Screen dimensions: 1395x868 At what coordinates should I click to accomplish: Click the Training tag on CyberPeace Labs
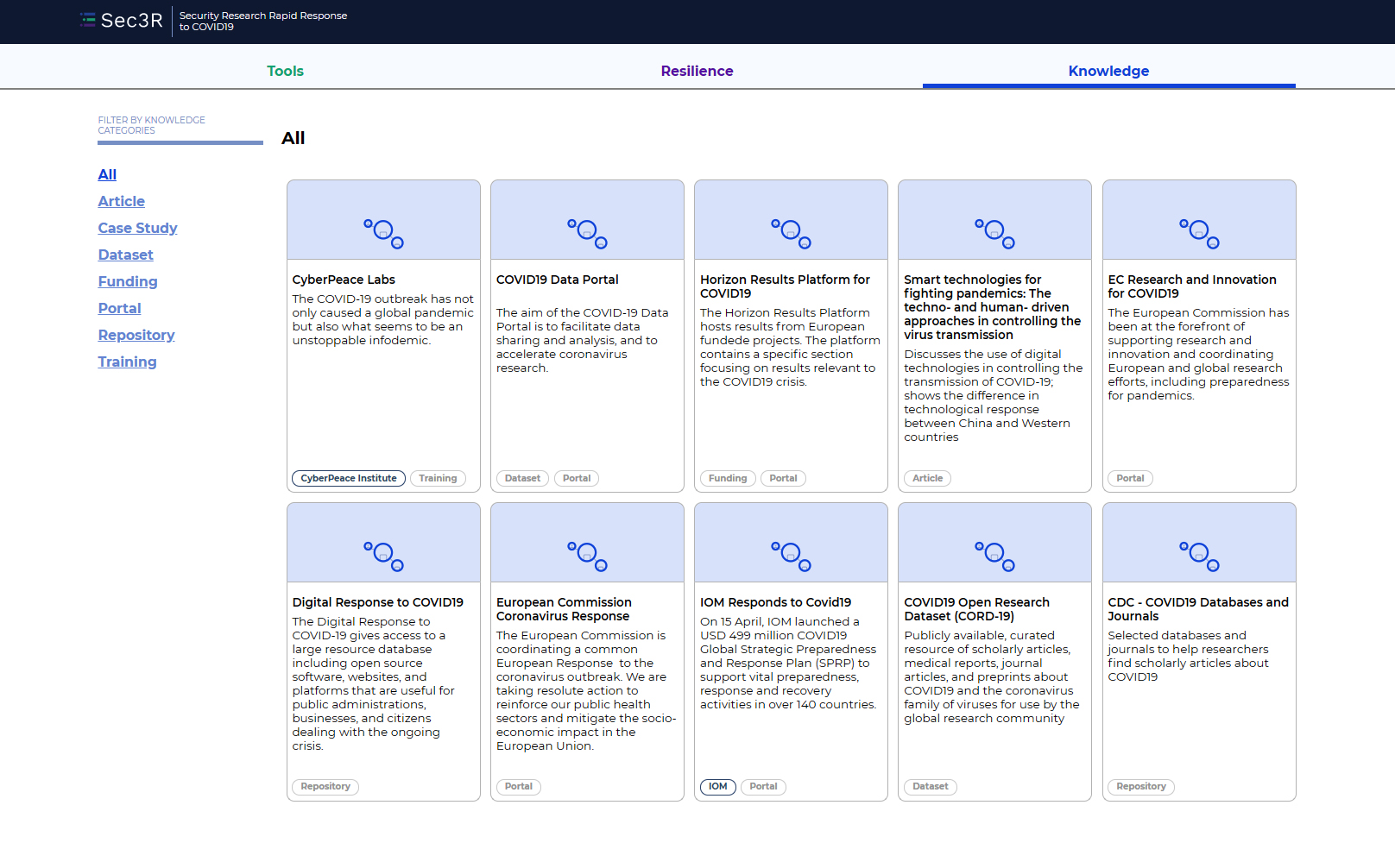tap(438, 478)
